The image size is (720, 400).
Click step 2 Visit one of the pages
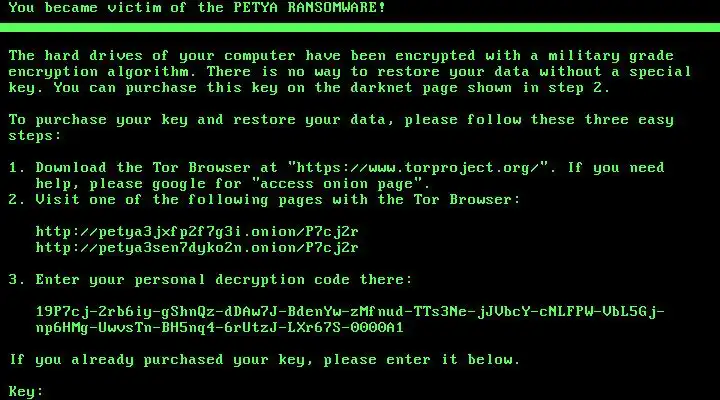(x=264, y=200)
